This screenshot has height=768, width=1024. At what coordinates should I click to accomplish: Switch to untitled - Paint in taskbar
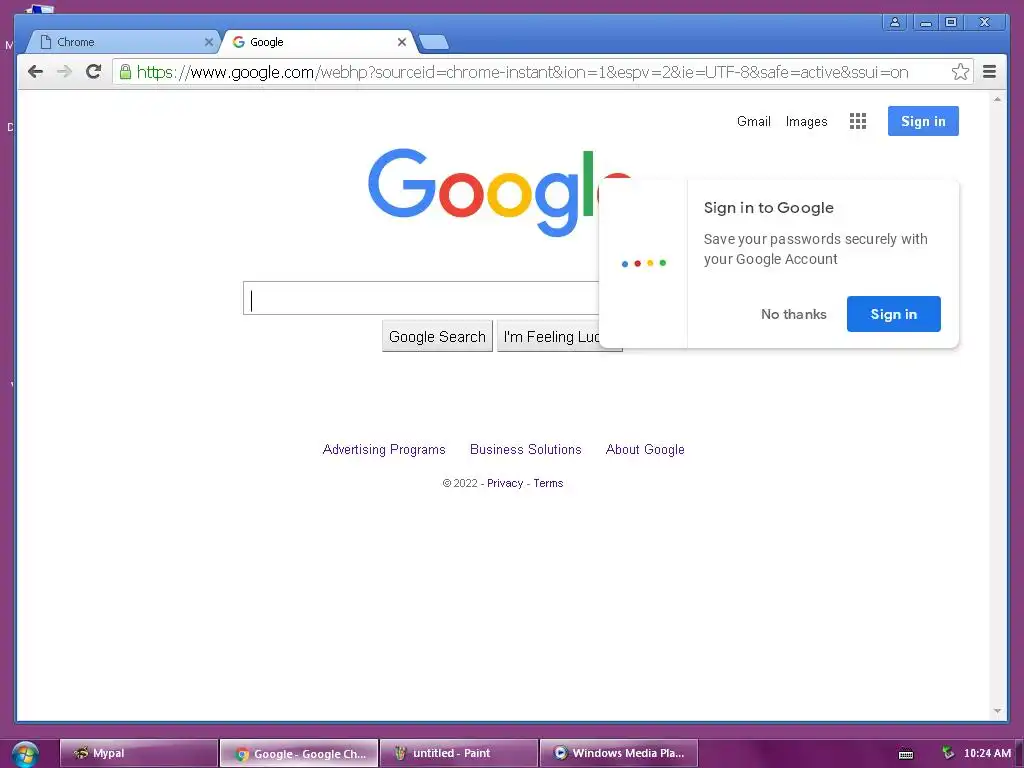[x=458, y=753]
